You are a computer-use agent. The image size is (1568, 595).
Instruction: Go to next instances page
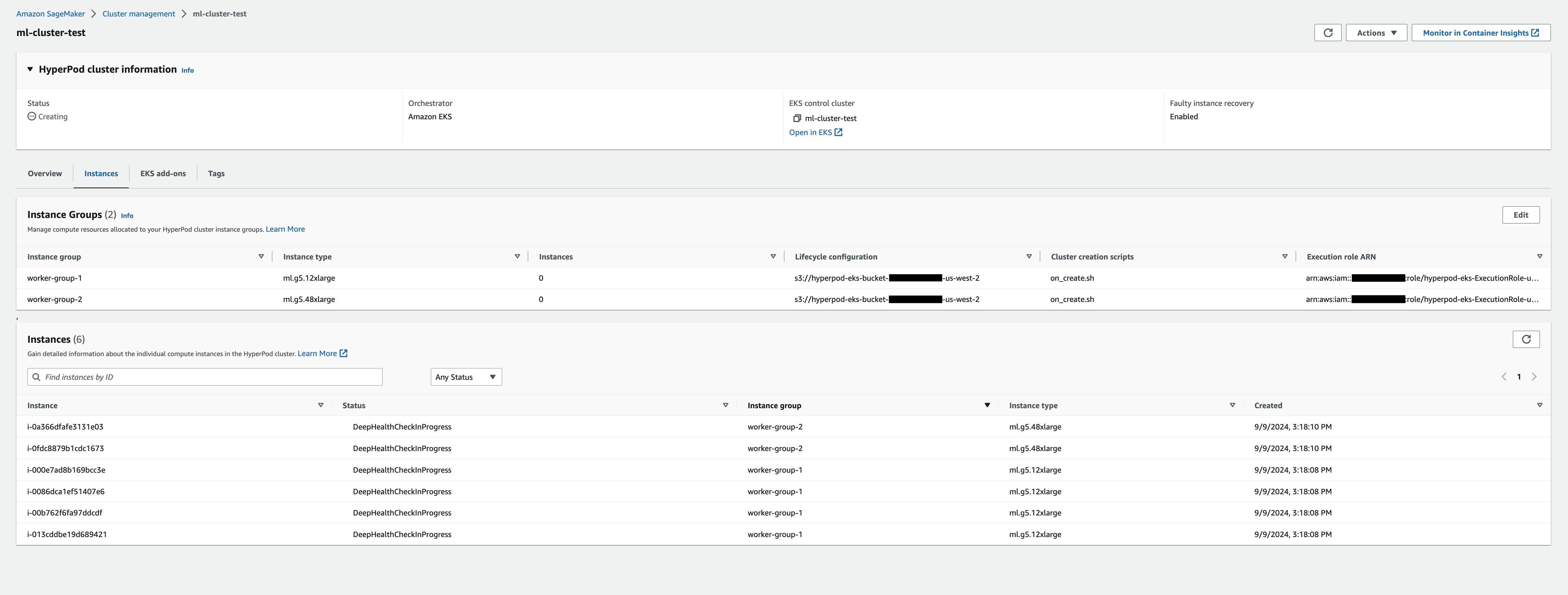(x=1534, y=377)
